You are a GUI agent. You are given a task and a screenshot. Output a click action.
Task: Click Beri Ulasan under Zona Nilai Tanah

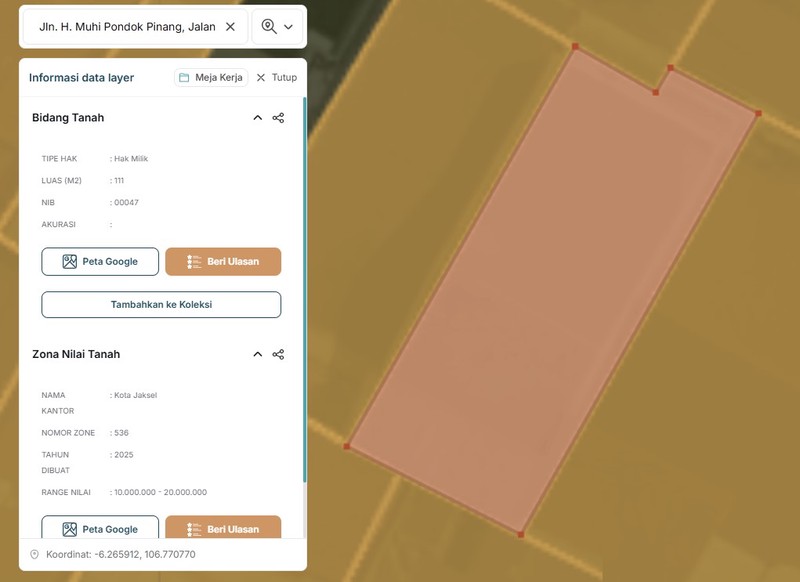coord(223,529)
